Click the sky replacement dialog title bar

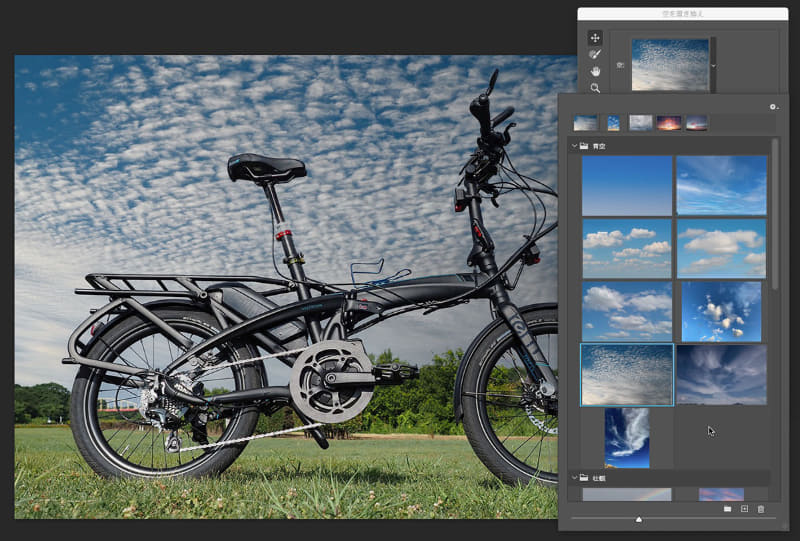(683, 14)
